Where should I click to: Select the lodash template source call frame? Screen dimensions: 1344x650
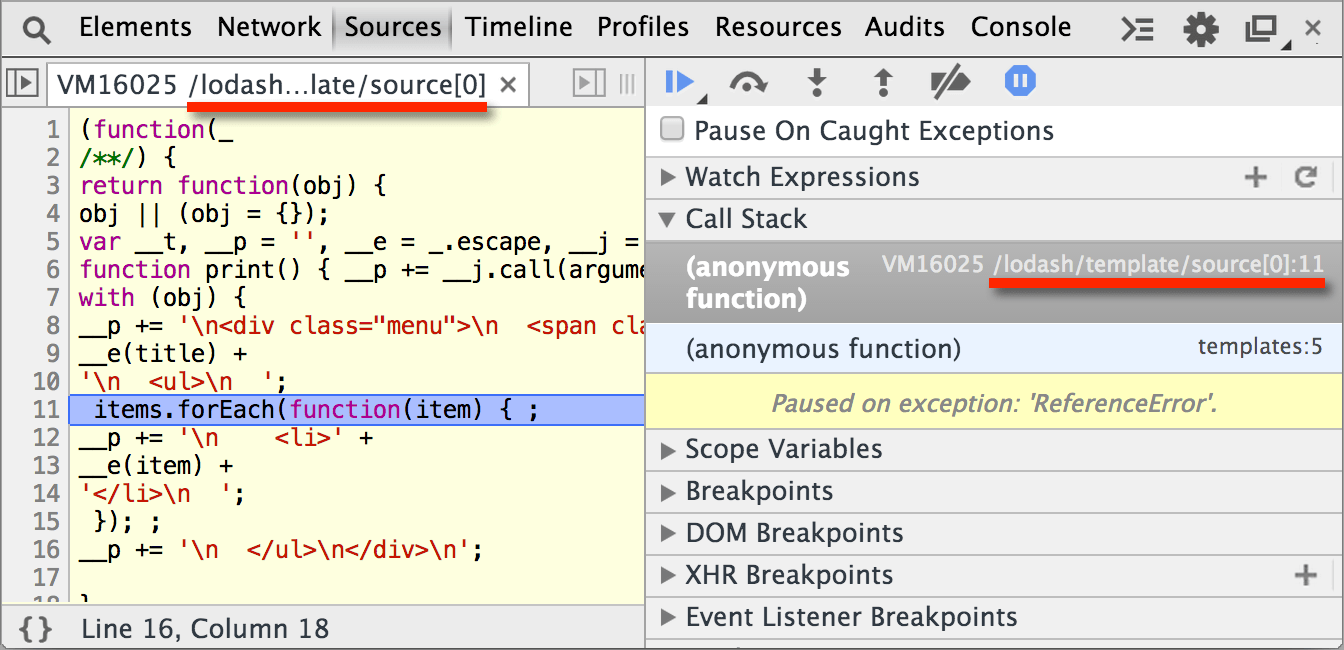994,281
